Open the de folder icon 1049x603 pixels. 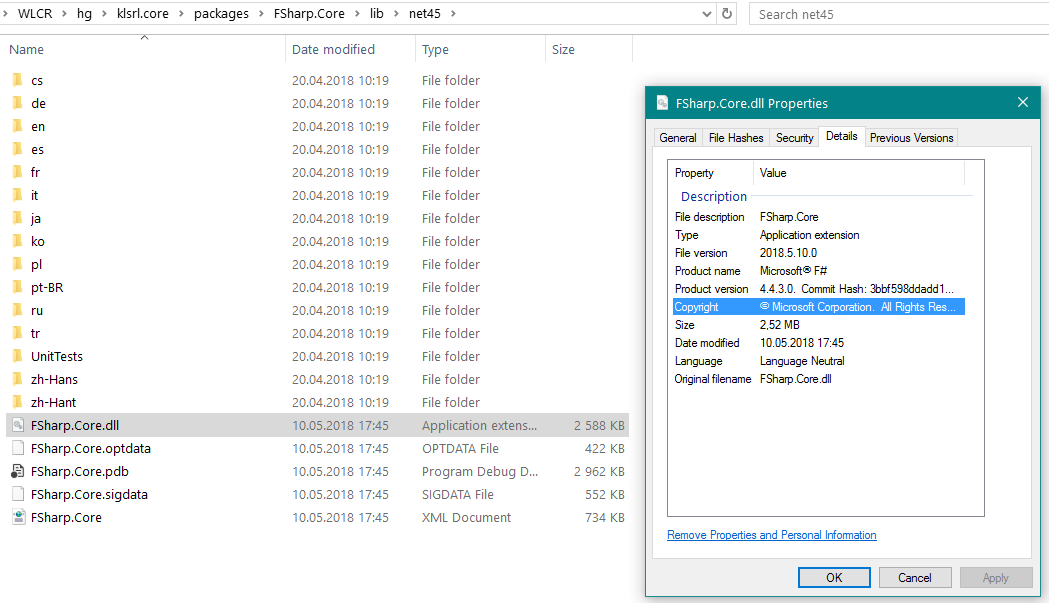(18, 103)
